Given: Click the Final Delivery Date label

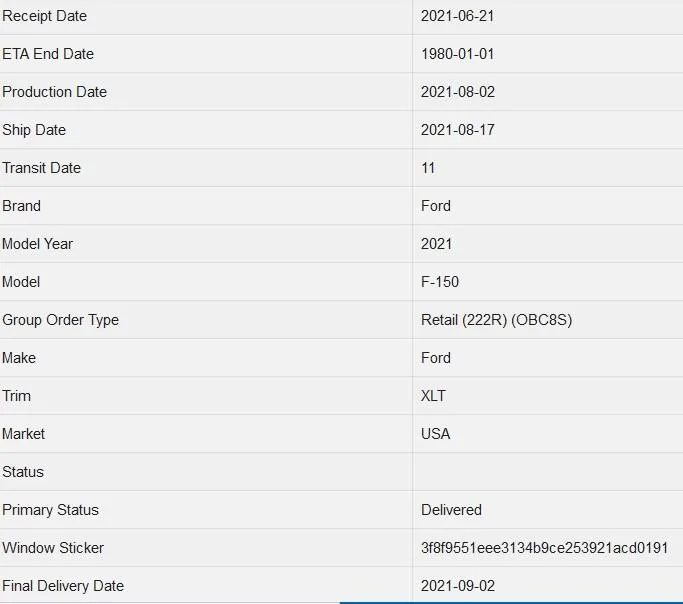Looking at the screenshot, I should (x=63, y=586).
